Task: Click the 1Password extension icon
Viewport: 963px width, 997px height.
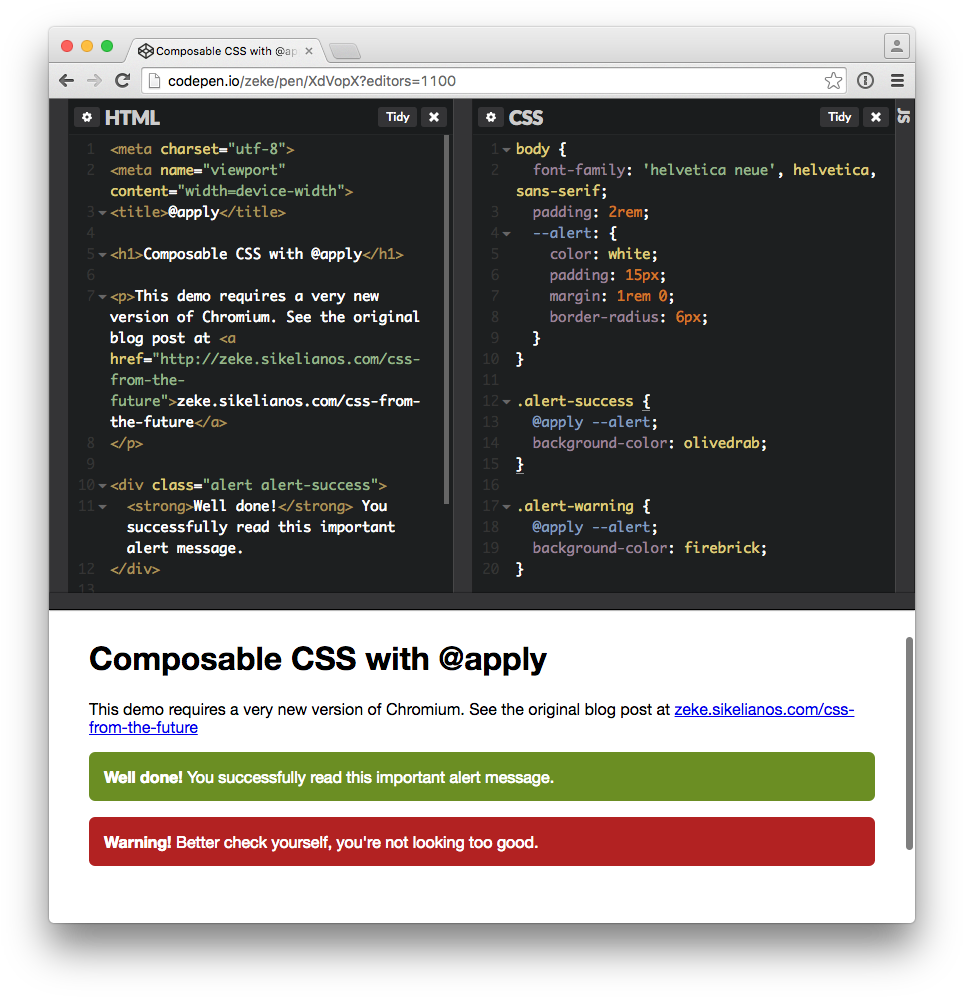Action: pyautogui.click(x=866, y=81)
